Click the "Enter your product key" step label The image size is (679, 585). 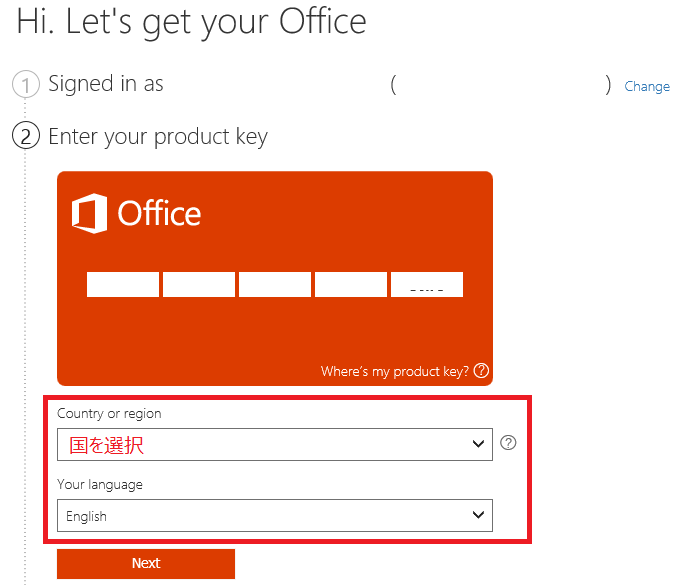(158, 136)
